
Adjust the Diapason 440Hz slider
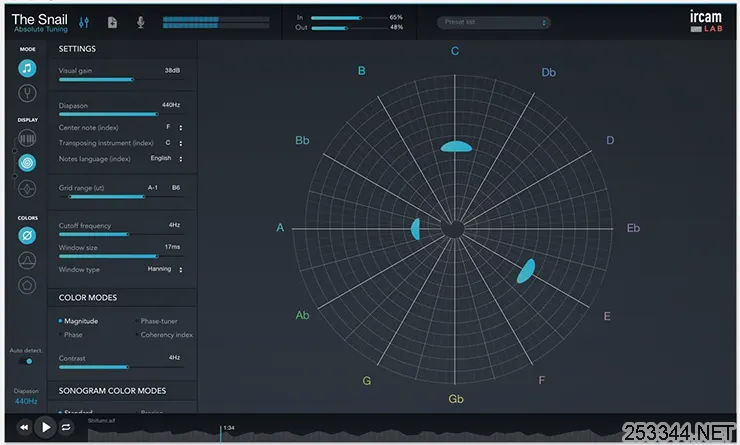(x=121, y=114)
